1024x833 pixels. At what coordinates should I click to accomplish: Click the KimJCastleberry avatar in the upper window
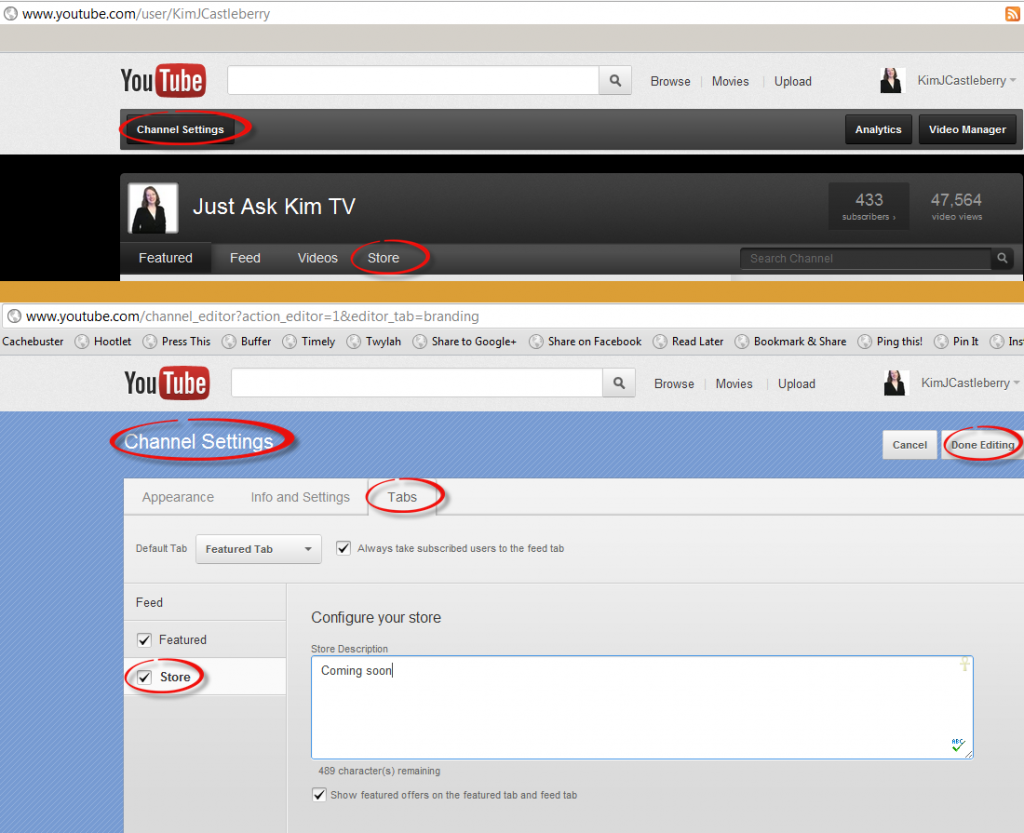891,80
